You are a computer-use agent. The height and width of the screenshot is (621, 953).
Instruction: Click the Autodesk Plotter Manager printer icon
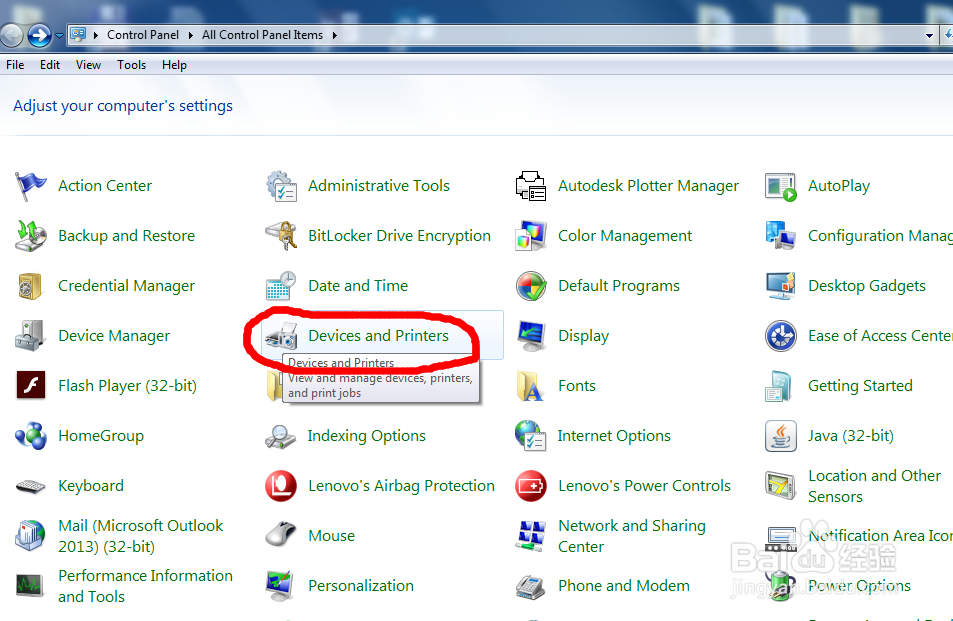pos(531,186)
